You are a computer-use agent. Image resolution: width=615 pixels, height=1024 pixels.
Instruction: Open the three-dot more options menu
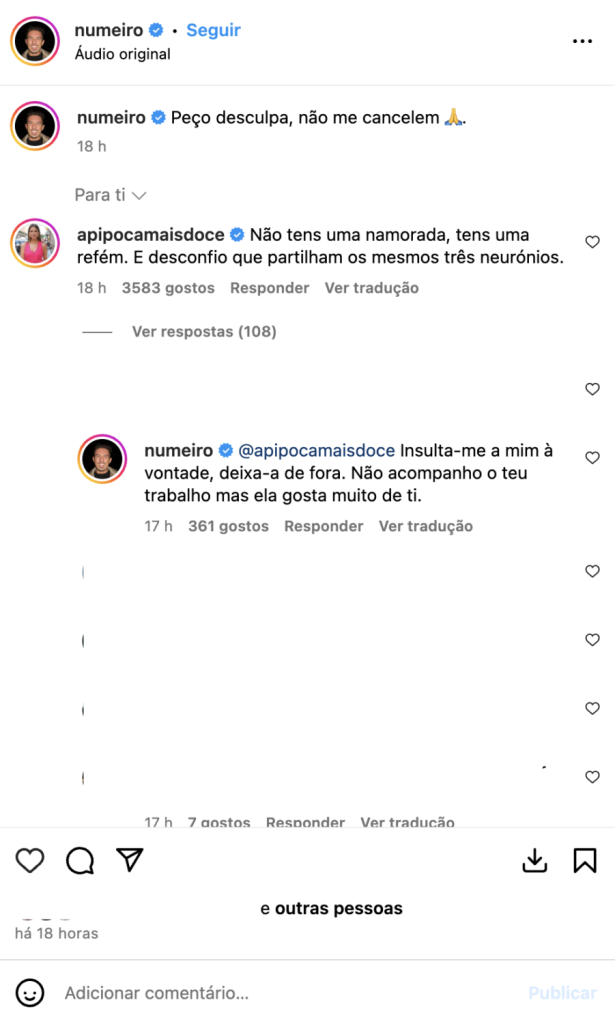582,41
